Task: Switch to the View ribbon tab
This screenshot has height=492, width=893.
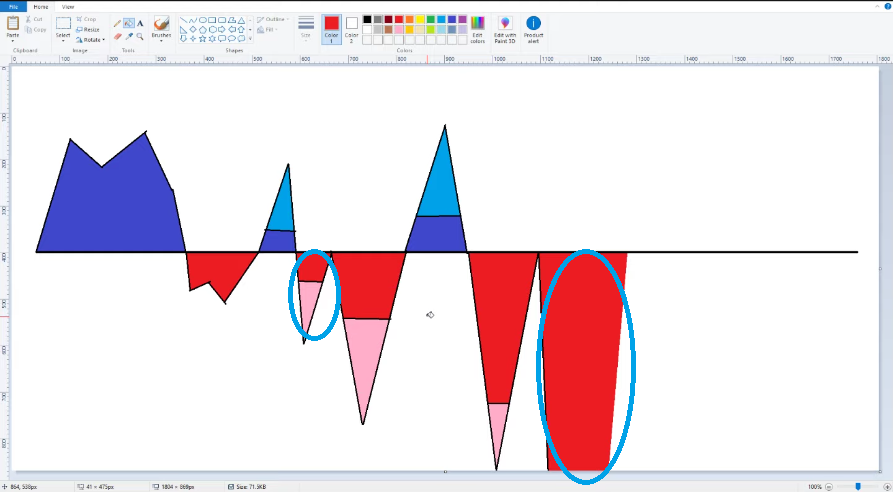Action: point(68,7)
